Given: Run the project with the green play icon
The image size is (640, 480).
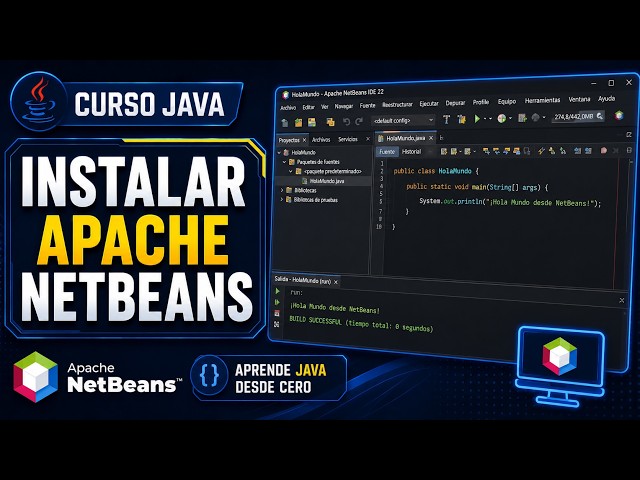Looking at the screenshot, I should pos(477,119).
